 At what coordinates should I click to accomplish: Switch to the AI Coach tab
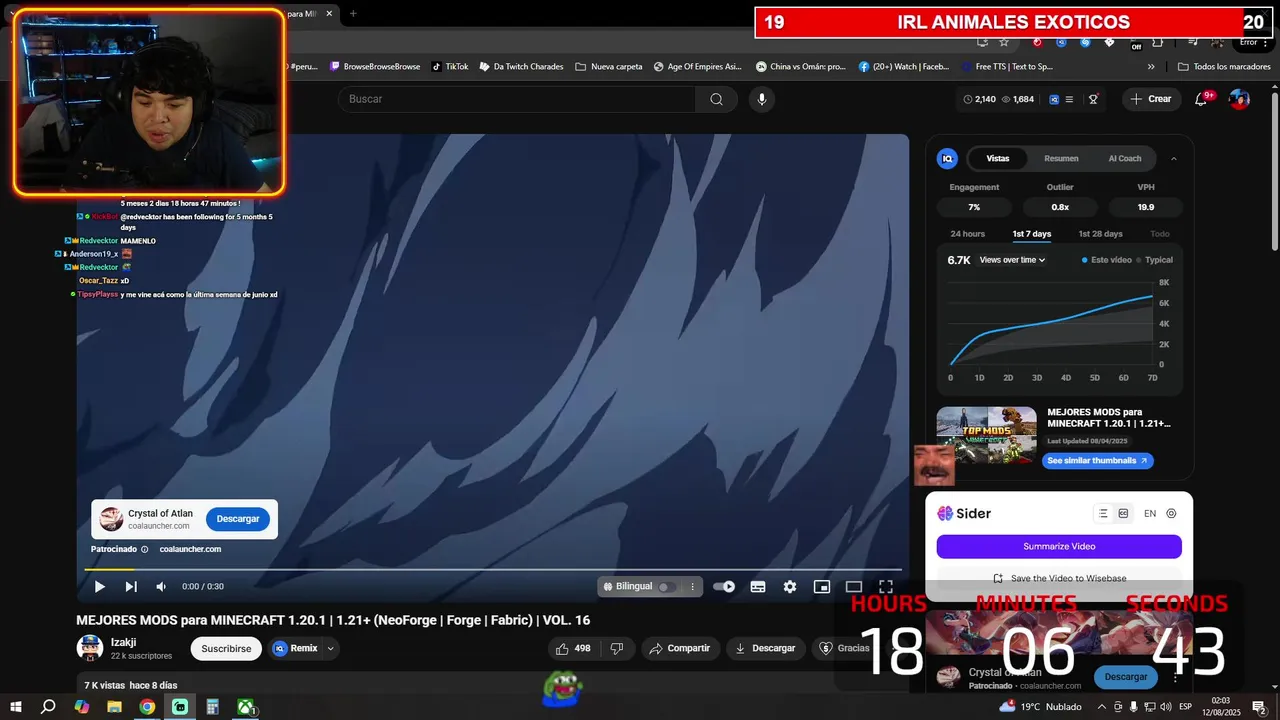coord(1125,158)
